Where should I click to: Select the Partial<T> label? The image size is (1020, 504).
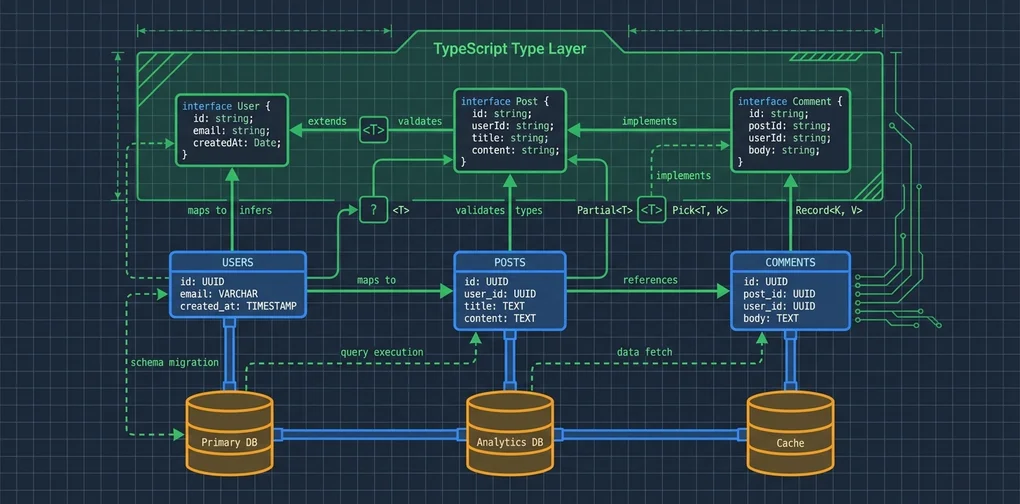coord(605,210)
